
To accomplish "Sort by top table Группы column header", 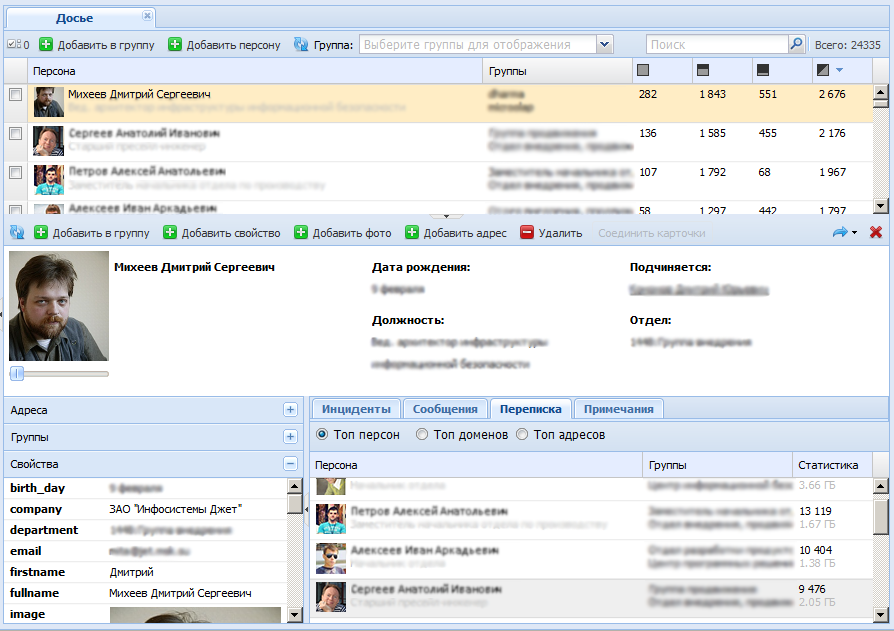I will point(558,71).
